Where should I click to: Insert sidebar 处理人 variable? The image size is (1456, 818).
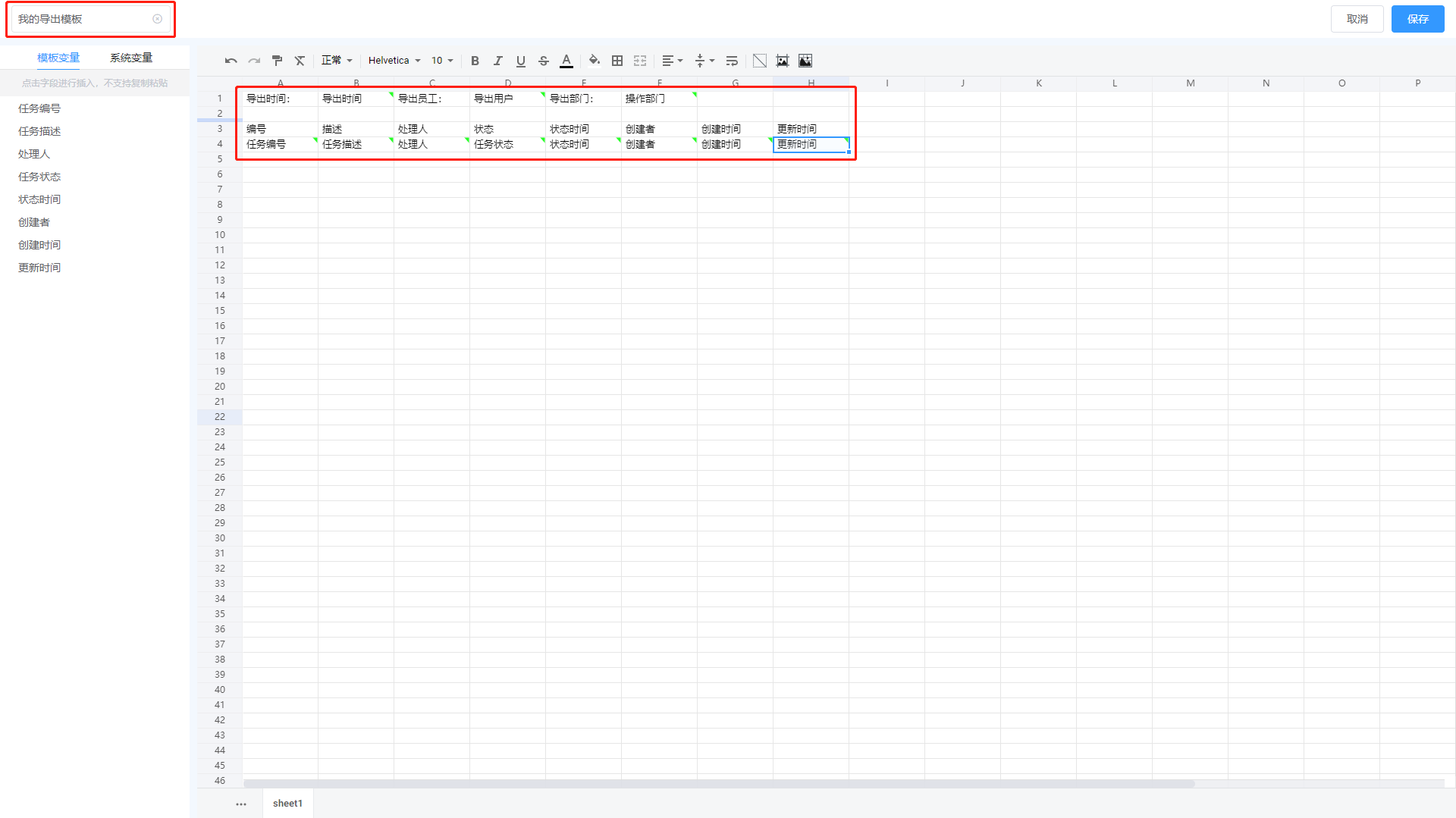(x=34, y=154)
